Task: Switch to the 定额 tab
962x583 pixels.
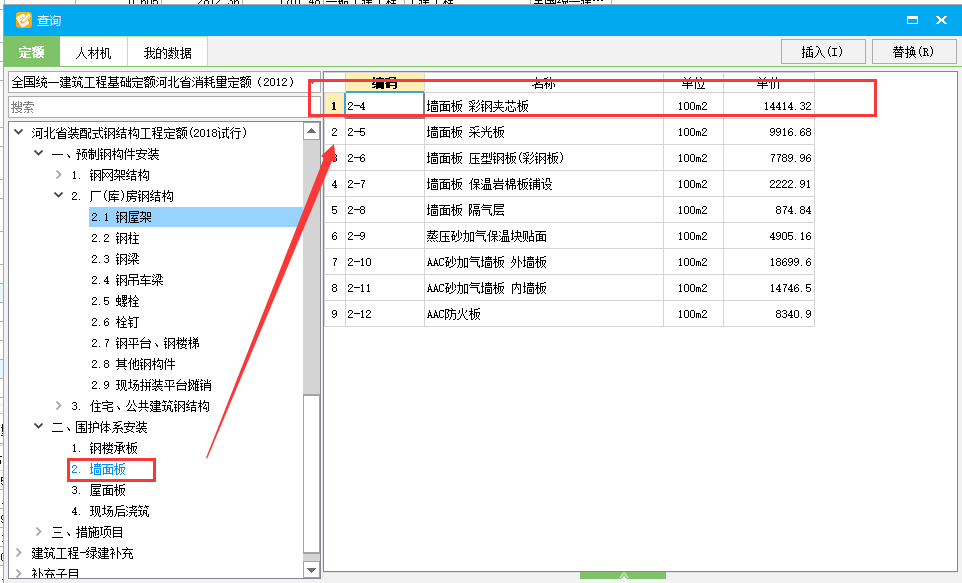Action: click(x=31, y=52)
